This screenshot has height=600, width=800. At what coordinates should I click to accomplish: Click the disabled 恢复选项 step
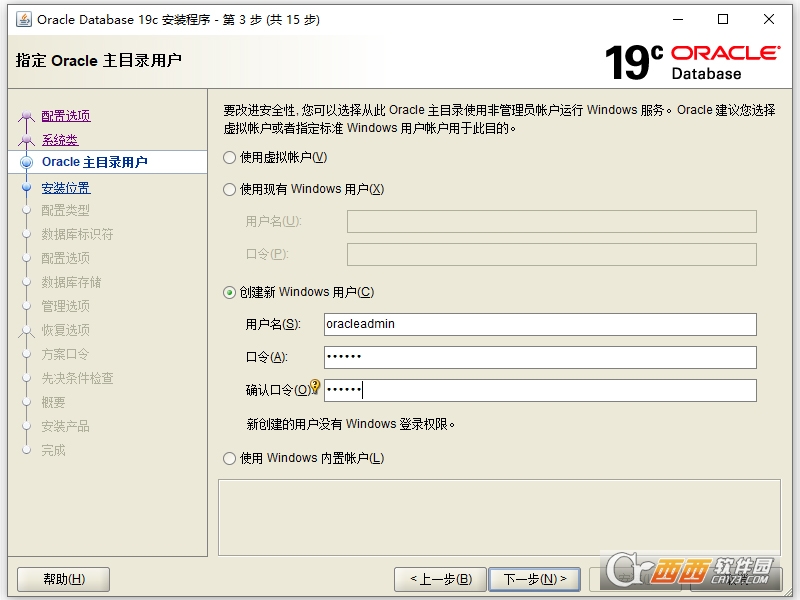click(x=66, y=330)
